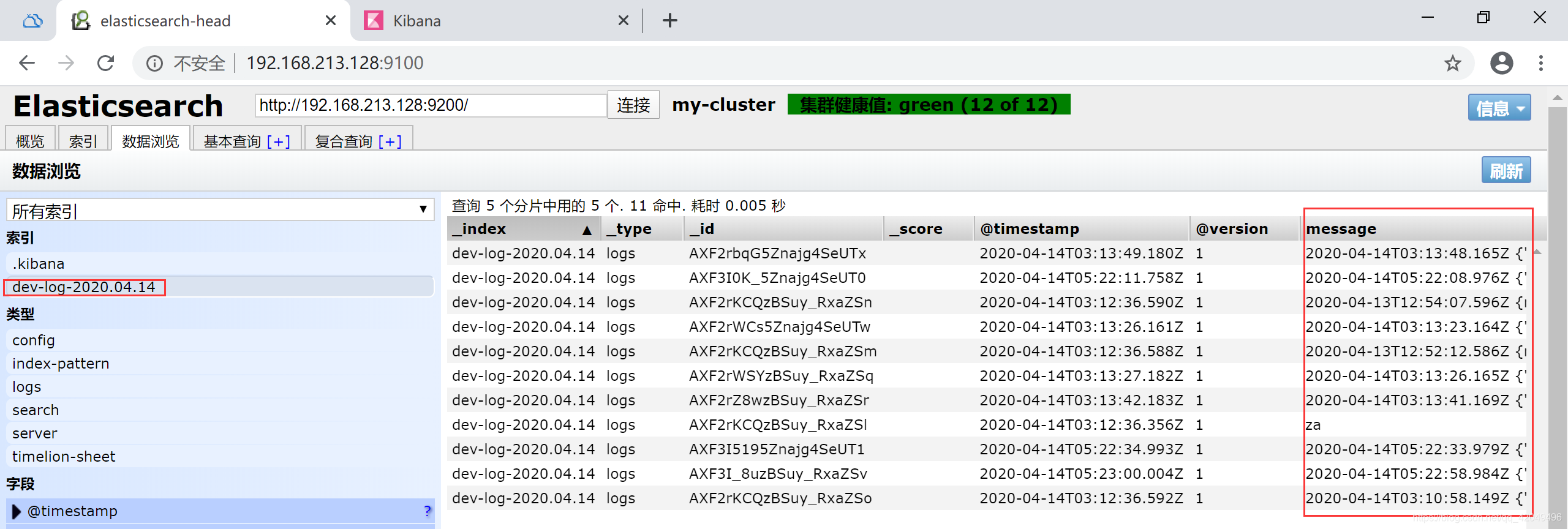This screenshot has height=529, width=1568.
Task: Sort by _index column header
Action: (524, 229)
